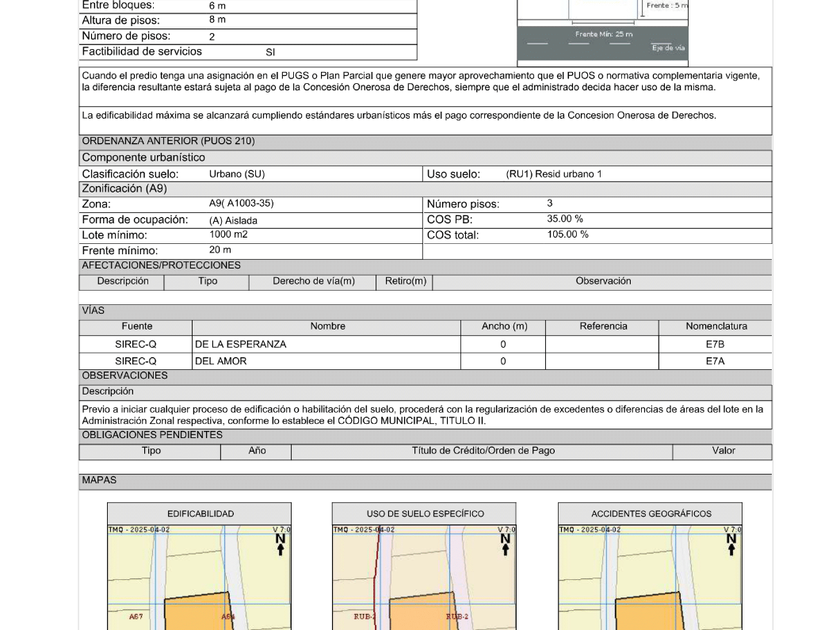Click the 'DE LA ESPERANZA' street name cell
Screen dimensions: 840x630
point(241,344)
